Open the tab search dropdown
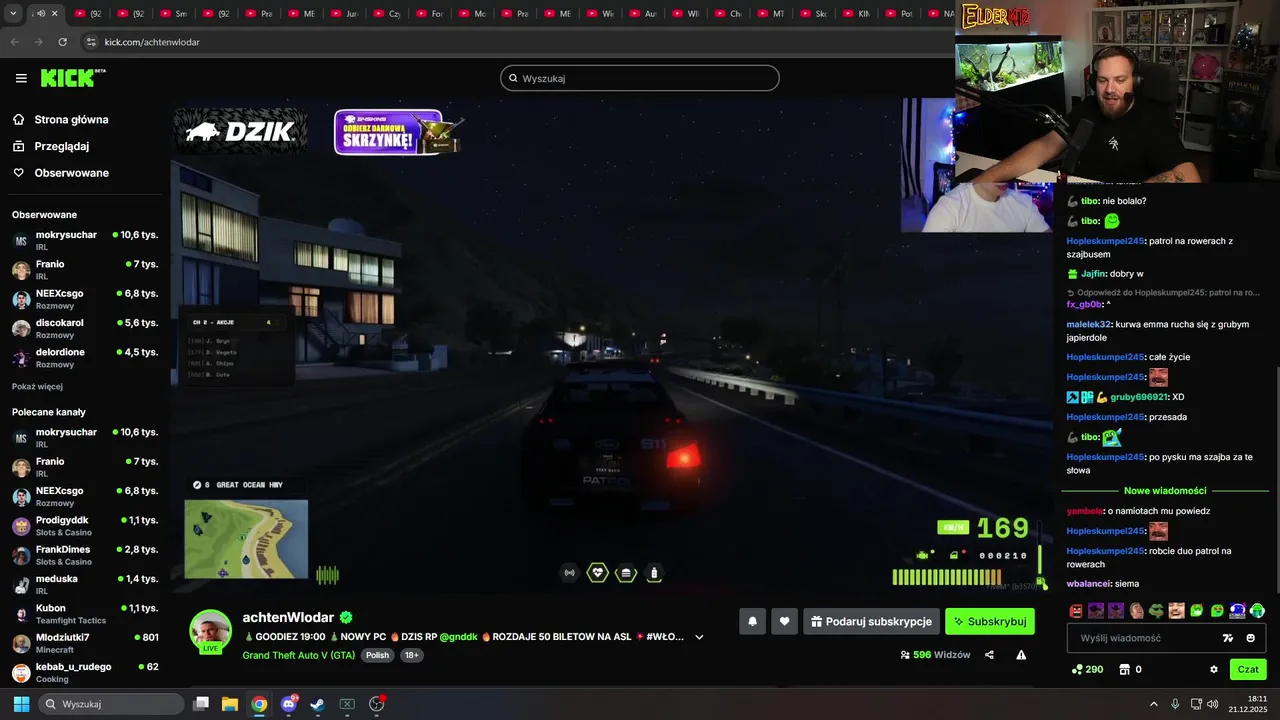 click(x=13, y=14)
